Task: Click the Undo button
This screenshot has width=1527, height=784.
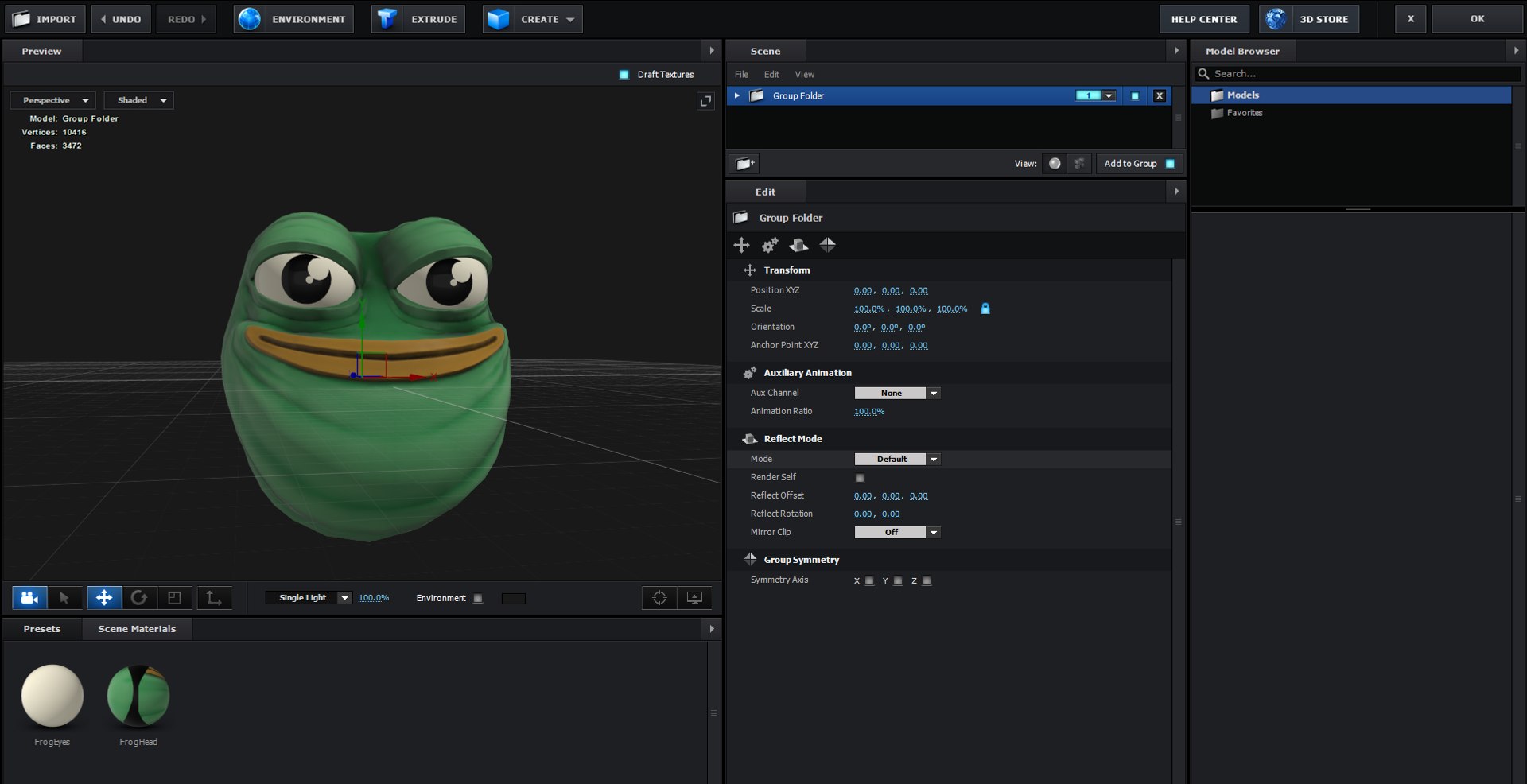Action: click(x=121, y=19)
